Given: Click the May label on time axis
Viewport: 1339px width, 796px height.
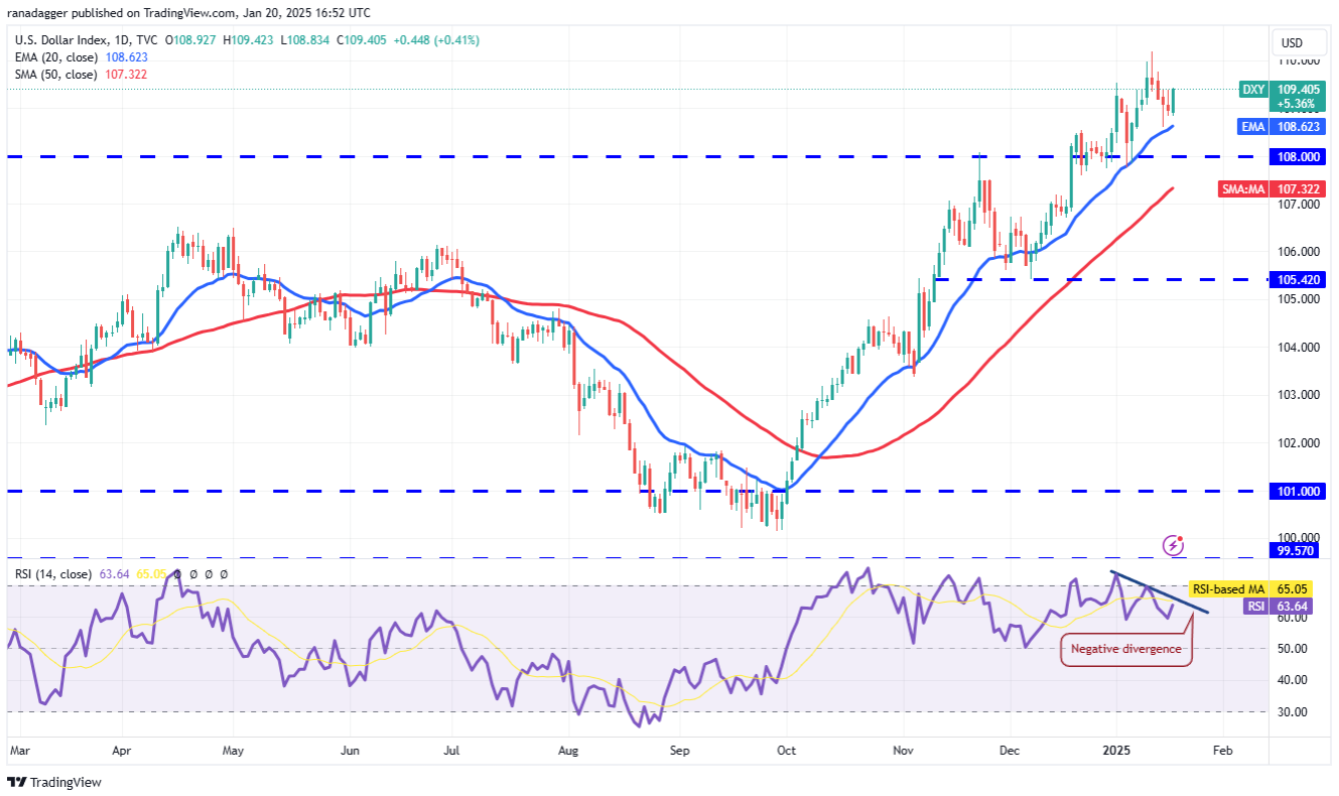Looking at the screenshot, I should point(233,749).
